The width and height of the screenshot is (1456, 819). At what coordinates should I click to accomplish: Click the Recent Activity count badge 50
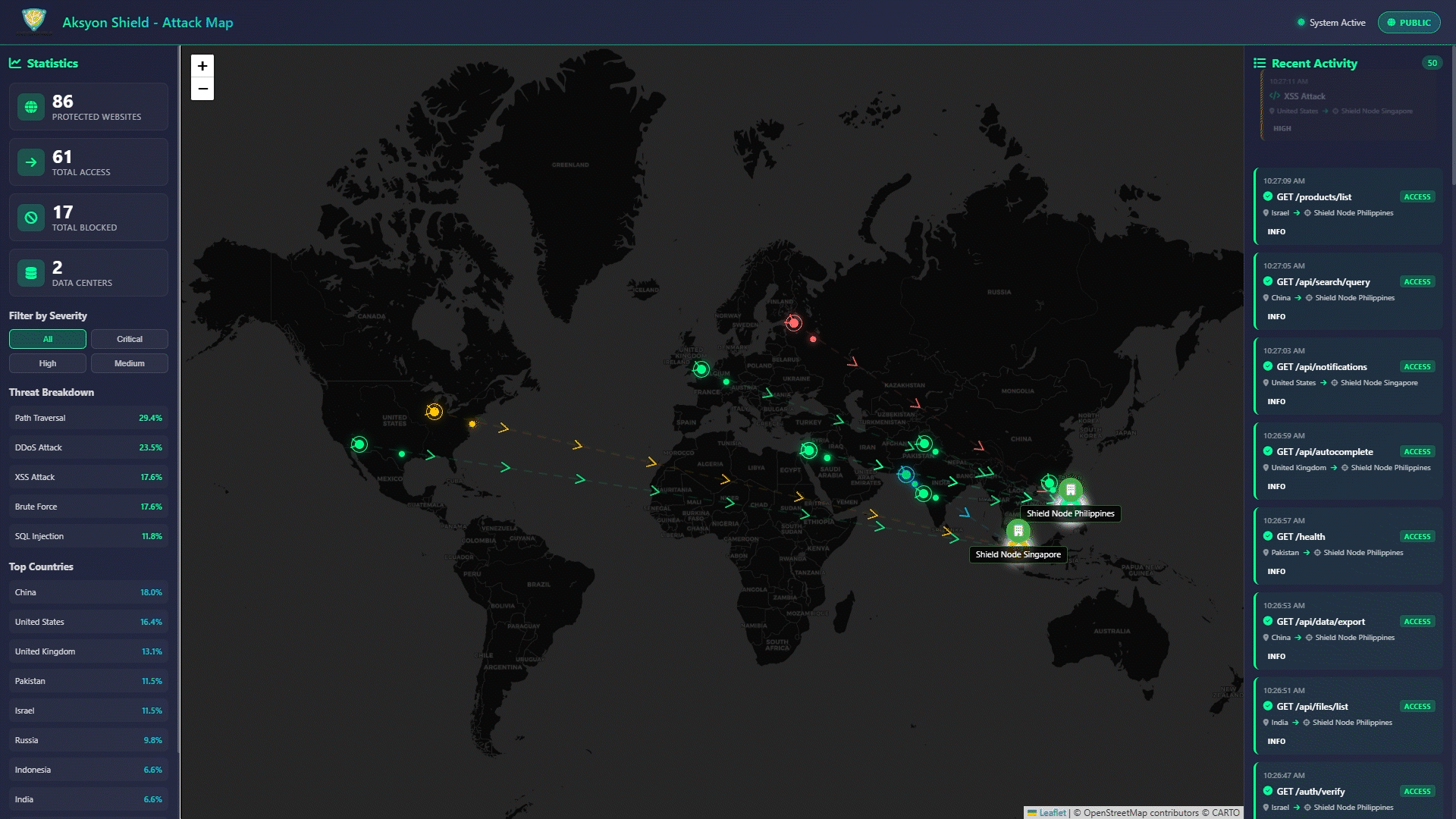[1432, 63]
